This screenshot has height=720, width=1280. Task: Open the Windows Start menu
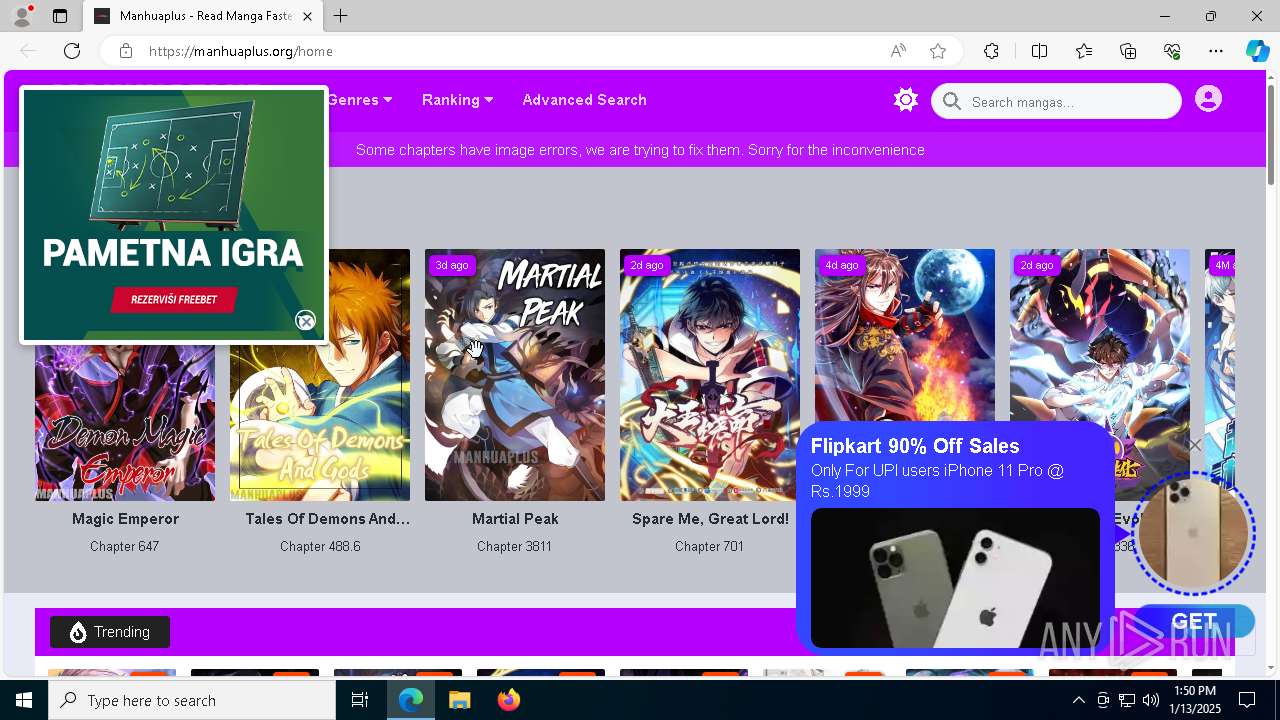24,700
